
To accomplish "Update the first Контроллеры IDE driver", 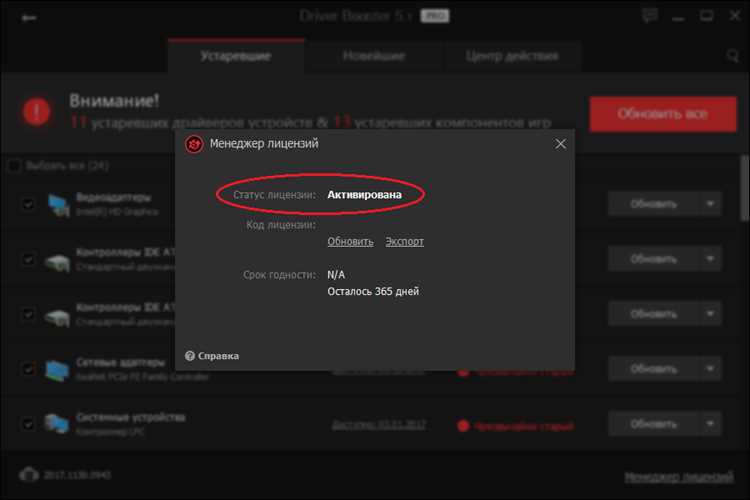I will tap(653, 259).
